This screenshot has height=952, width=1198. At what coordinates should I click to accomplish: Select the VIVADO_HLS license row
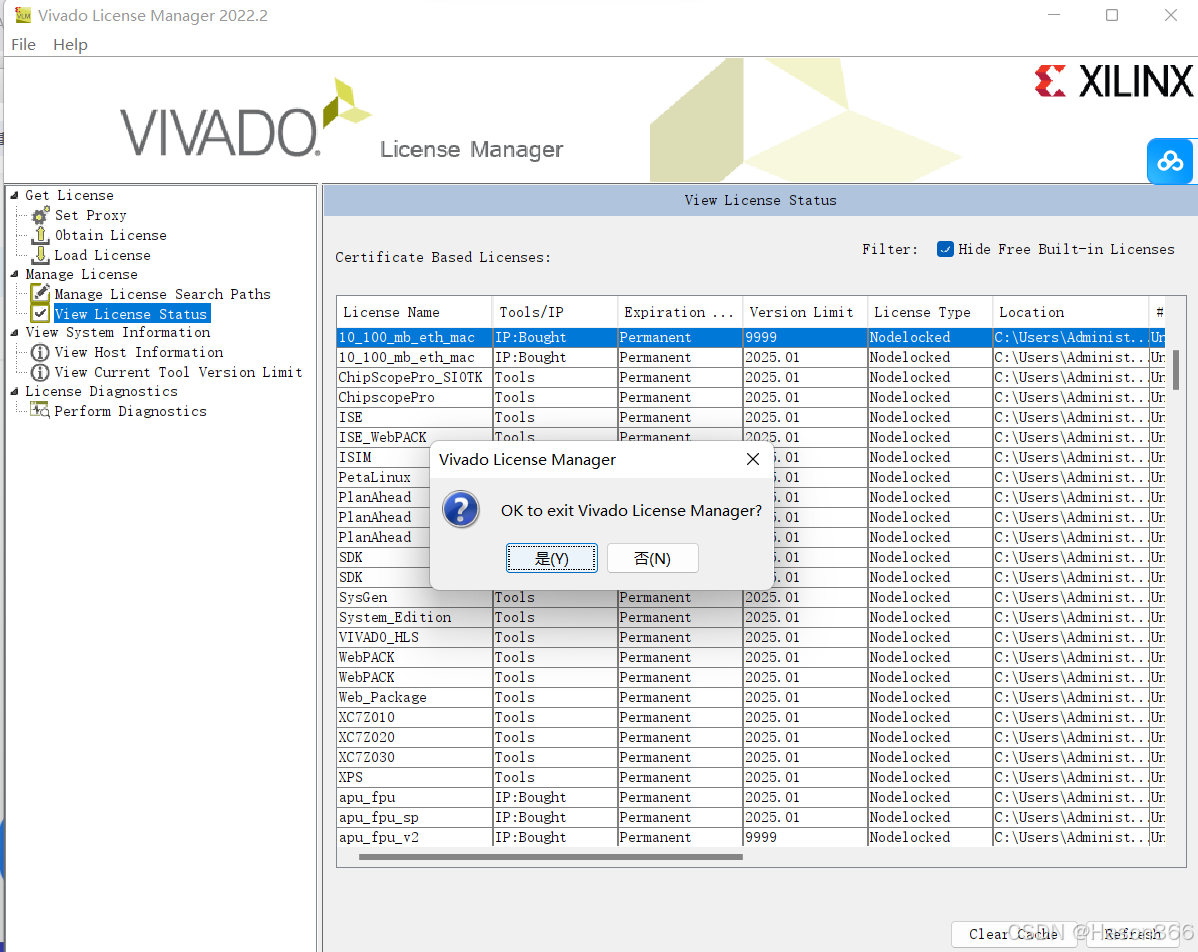(x=751, y=637)
